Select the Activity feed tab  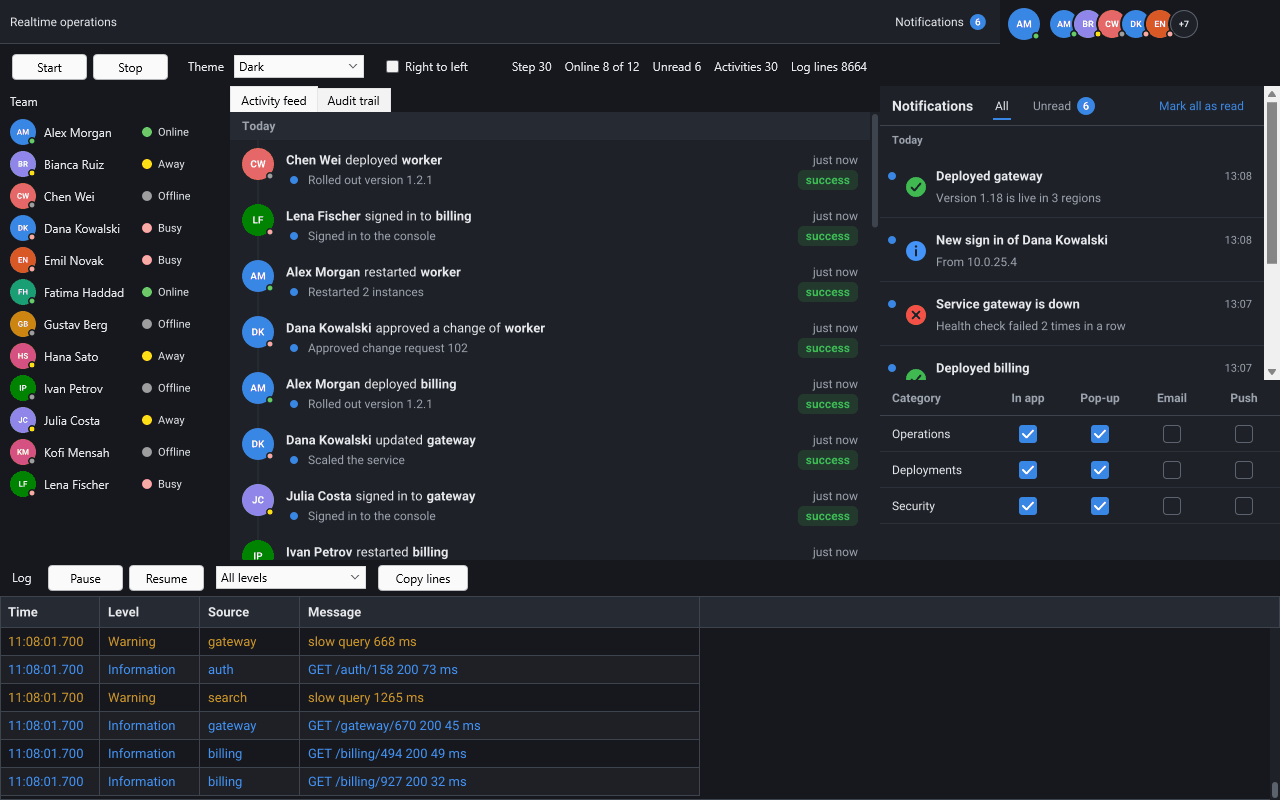(274, 101)
